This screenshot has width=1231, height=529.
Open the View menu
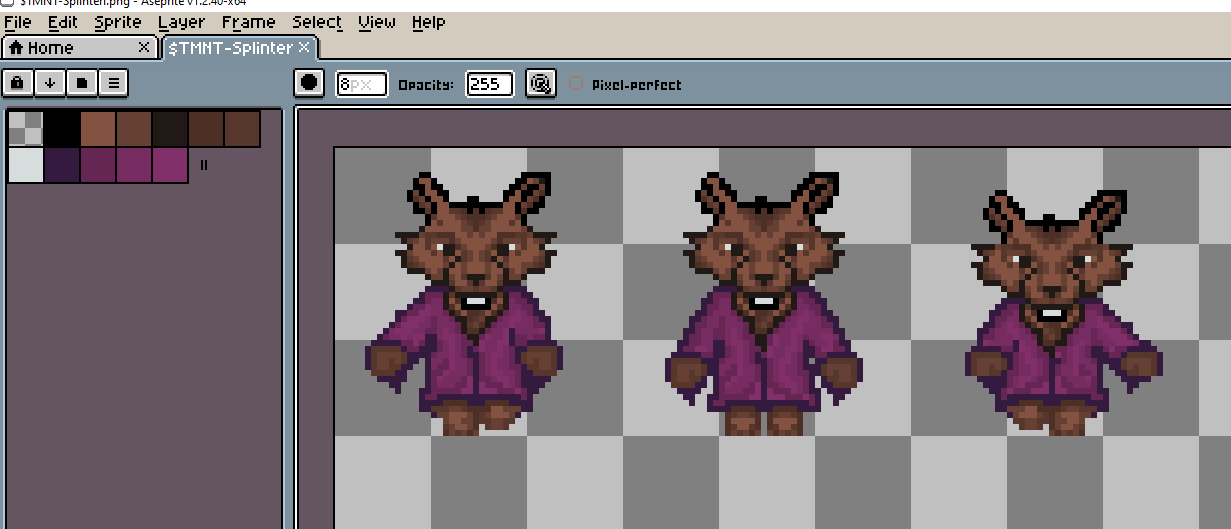377,22
